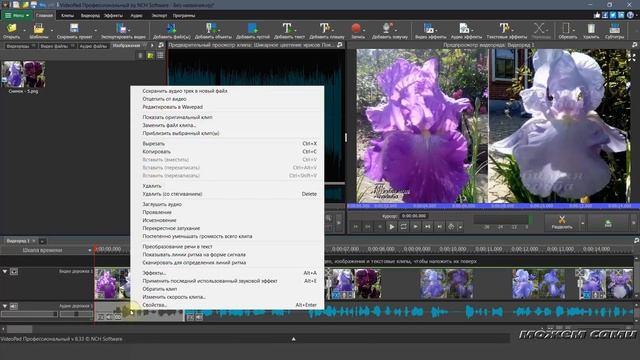Collapse the Аудио дорожка 1 track
The width and height of the screenshot is (640, 360).
coord(5,306)
